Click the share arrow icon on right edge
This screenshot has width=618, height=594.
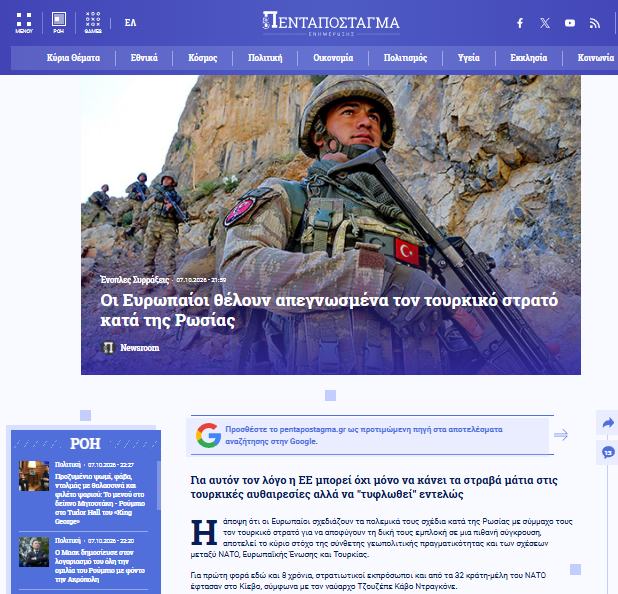[608, 423]
